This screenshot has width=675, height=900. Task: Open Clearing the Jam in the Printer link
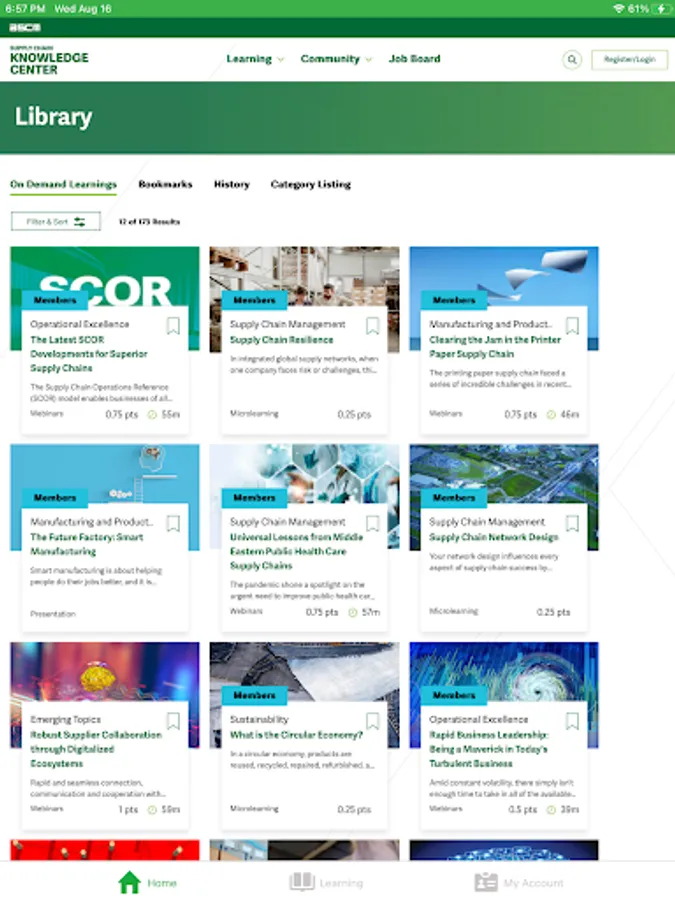tap(495, 347)
